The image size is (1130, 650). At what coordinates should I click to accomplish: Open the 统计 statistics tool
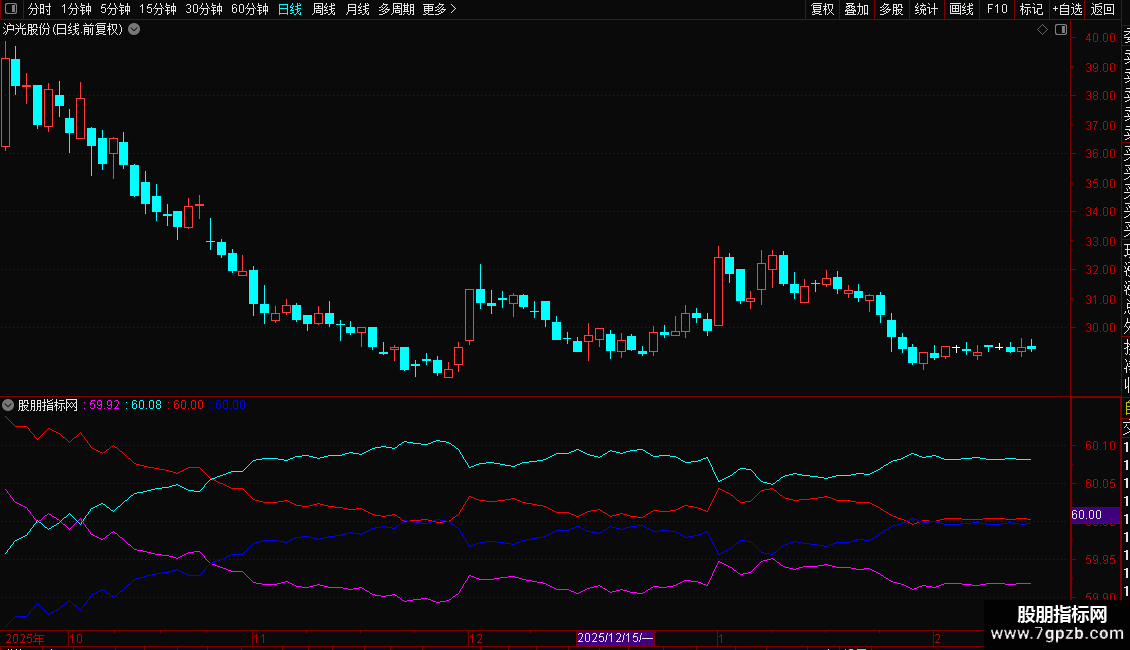click(x=926, y=9)
